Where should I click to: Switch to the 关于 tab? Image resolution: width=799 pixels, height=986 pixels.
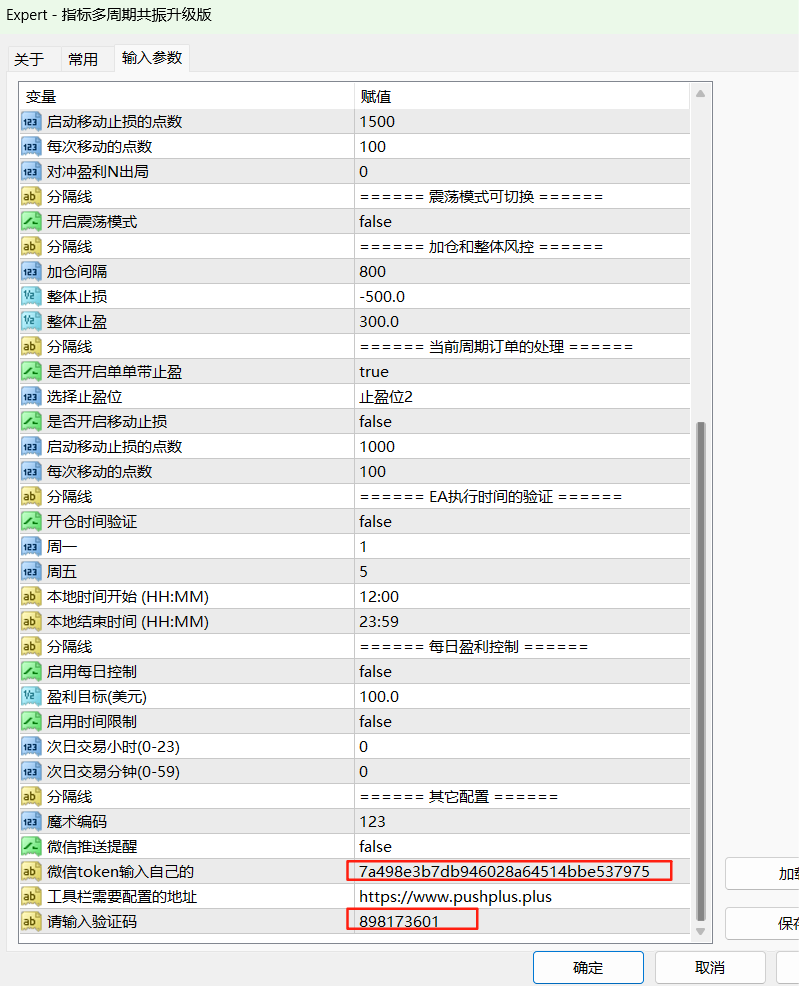point(30,59)
